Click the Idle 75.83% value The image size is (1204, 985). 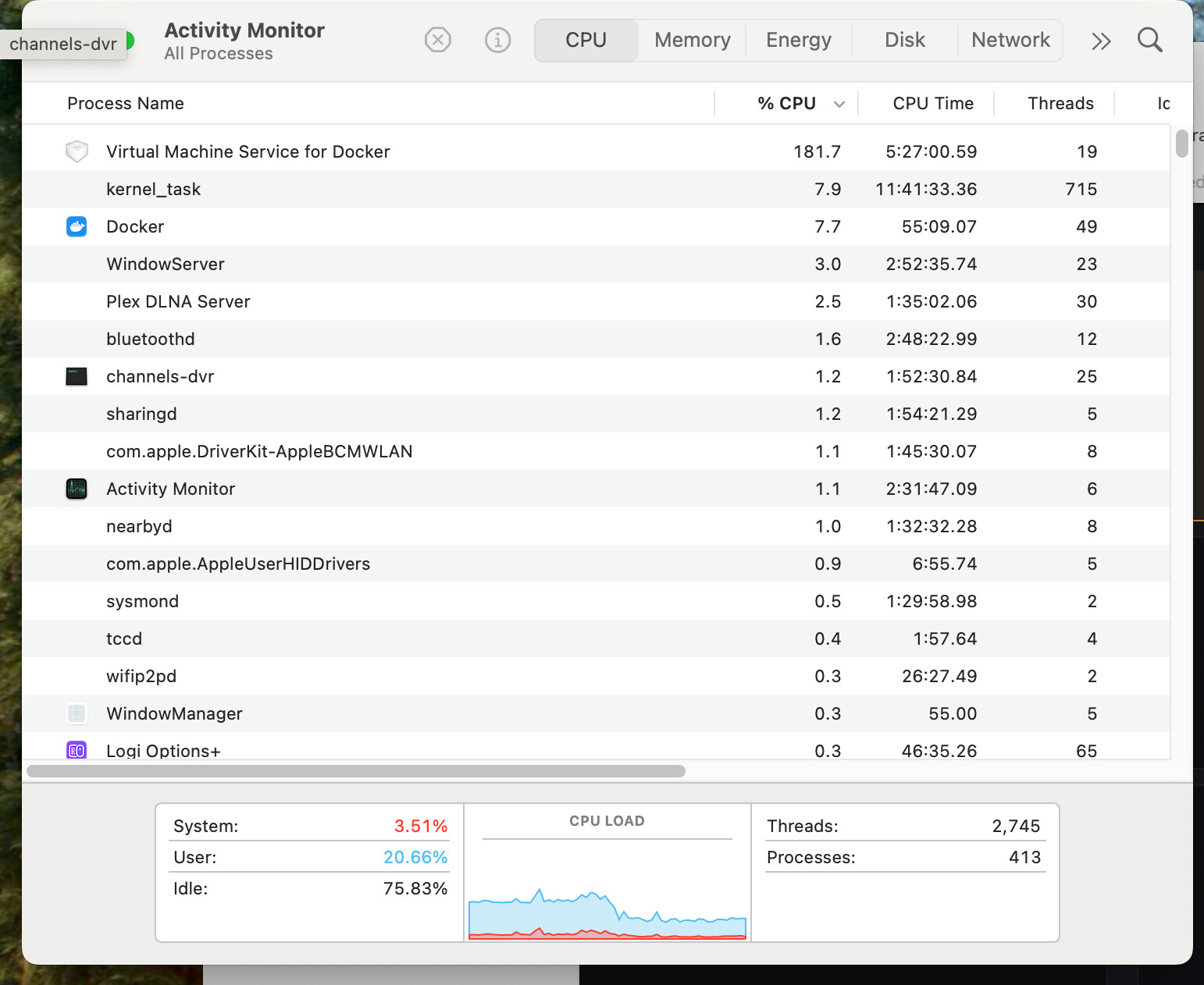(x=415, y=888)
